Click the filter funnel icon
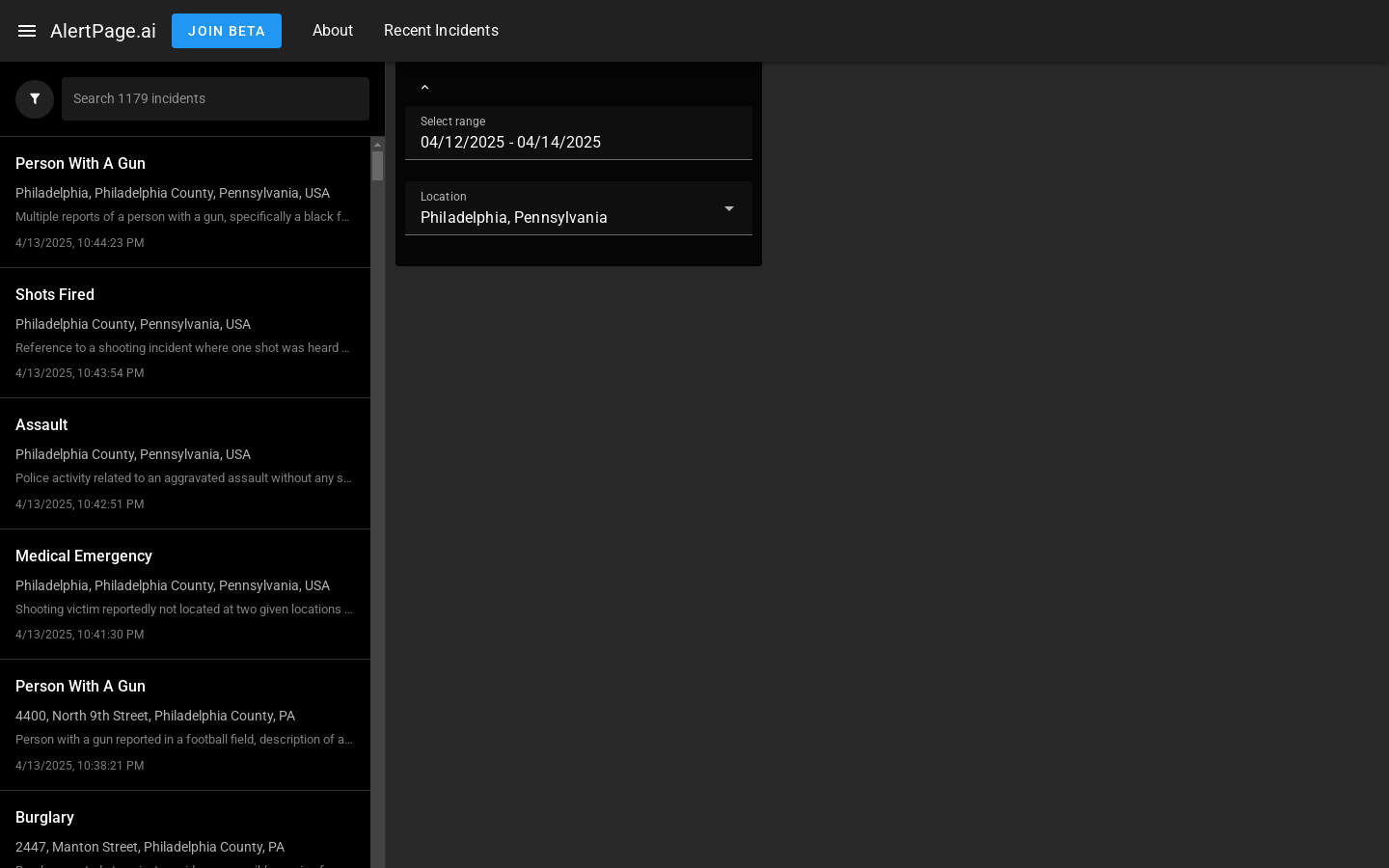This screenshot has height=868, width=1389. 35,99
